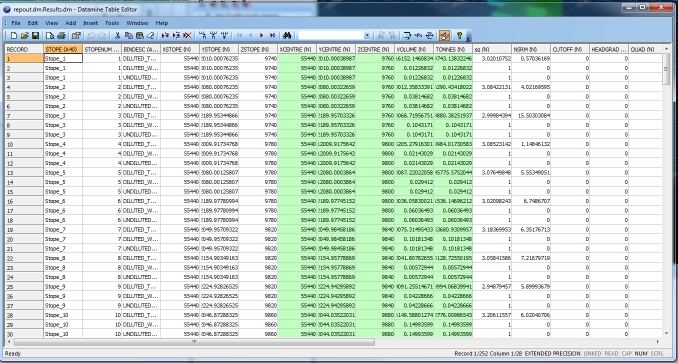The height and width of the screenshot is (363, 678).
Task: Toggle the highlighted orange toolbar button
Action: point(445,35)
